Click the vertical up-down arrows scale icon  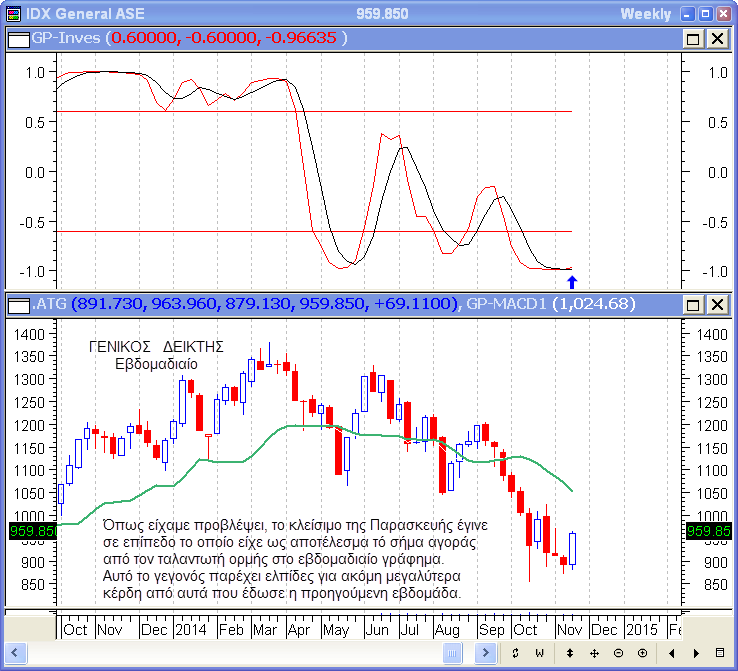570,653
